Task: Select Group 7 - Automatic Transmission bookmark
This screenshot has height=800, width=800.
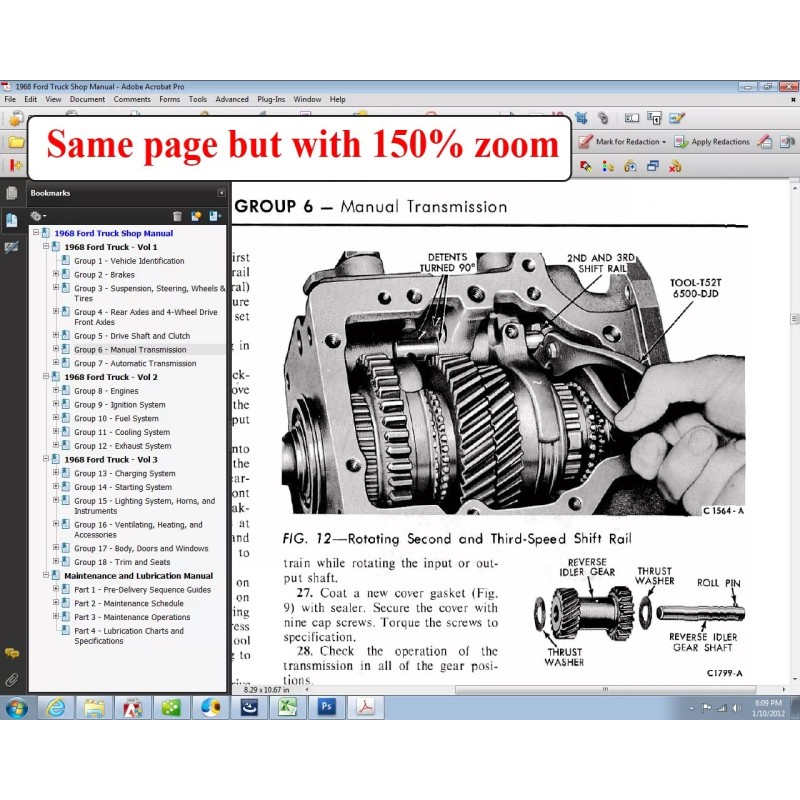Action: 135,364
